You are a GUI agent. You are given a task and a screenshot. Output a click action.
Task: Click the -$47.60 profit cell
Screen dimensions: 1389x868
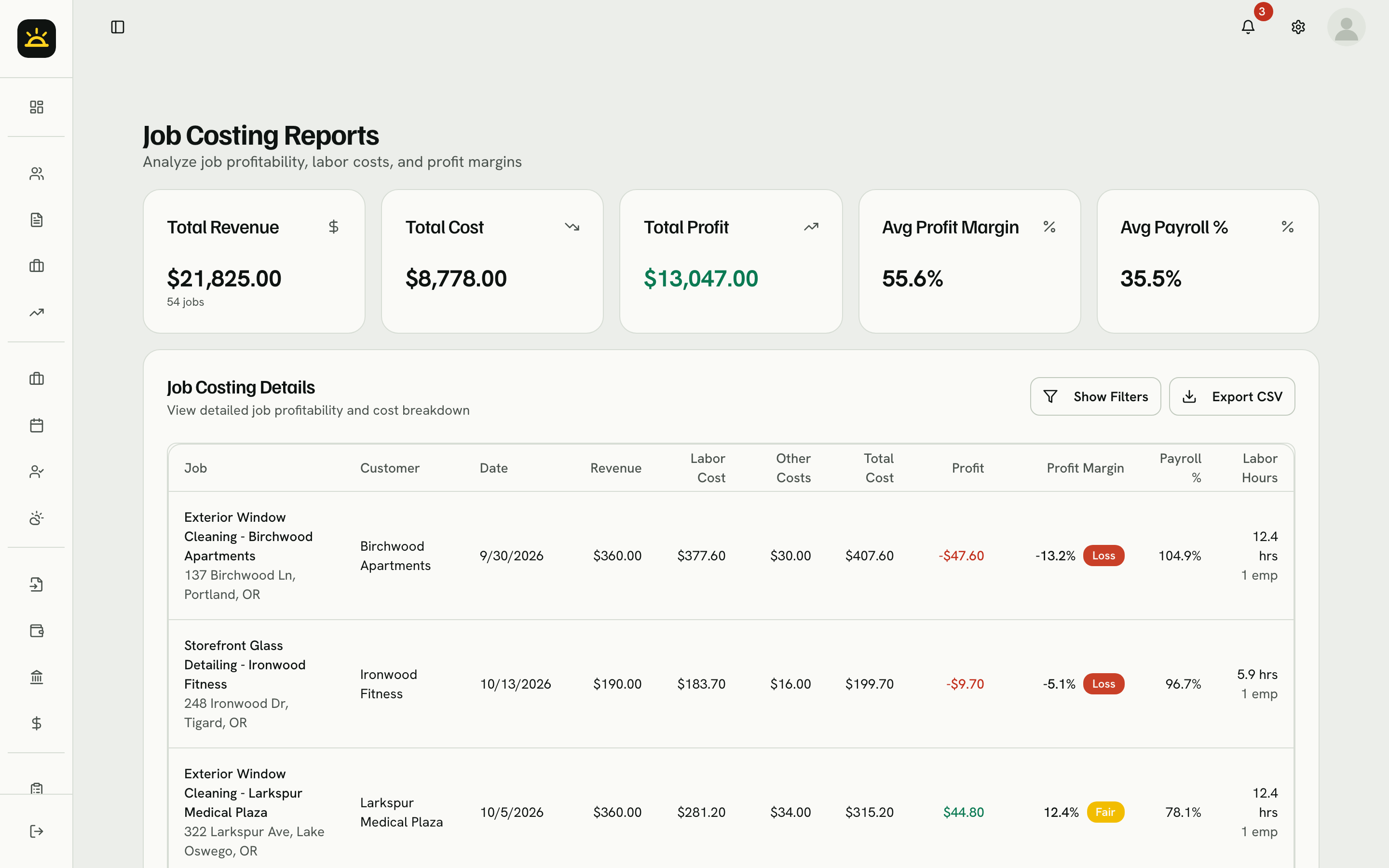click(x=961, y=555)
